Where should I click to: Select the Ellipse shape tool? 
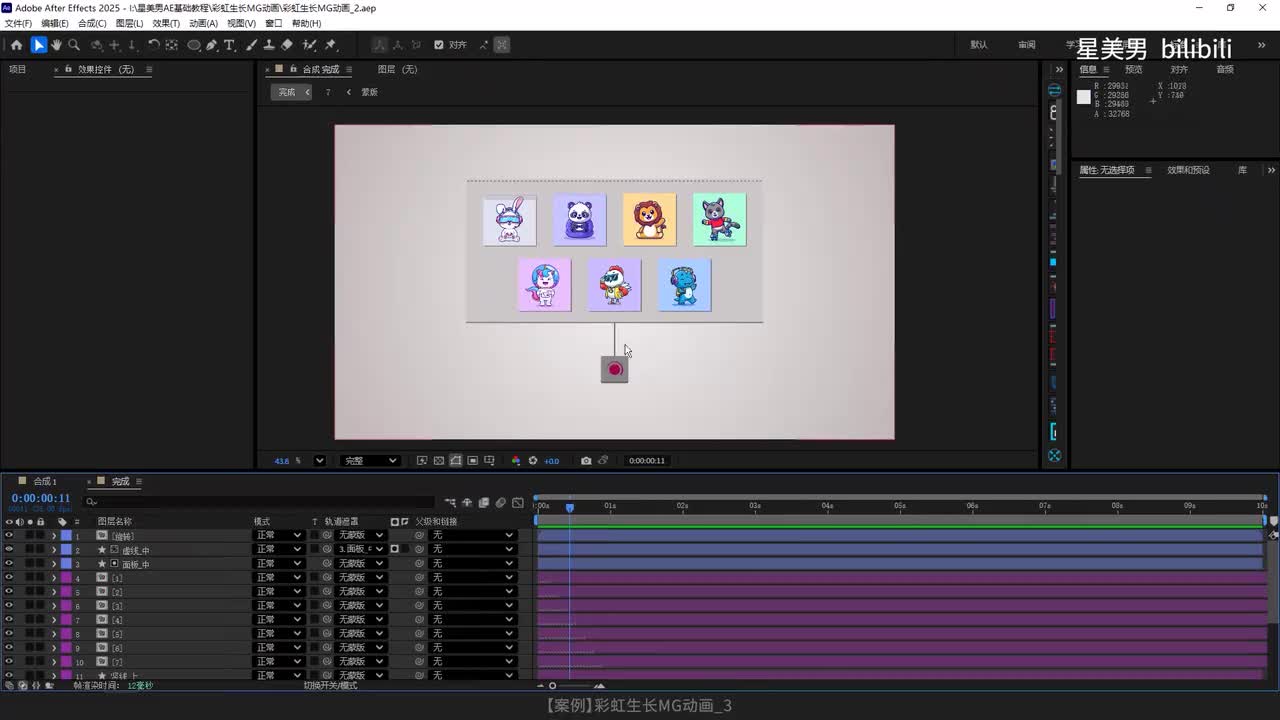[x=194, y=45]
